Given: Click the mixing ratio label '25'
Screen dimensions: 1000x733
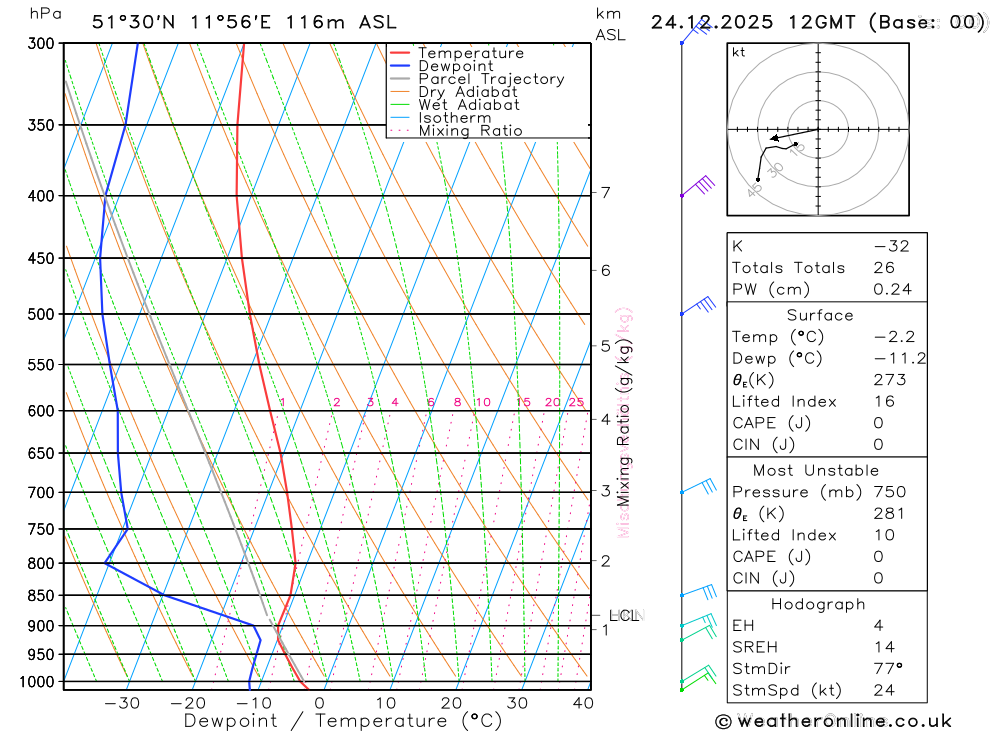Looking at the screenshot, I should [x=577, y=402].
